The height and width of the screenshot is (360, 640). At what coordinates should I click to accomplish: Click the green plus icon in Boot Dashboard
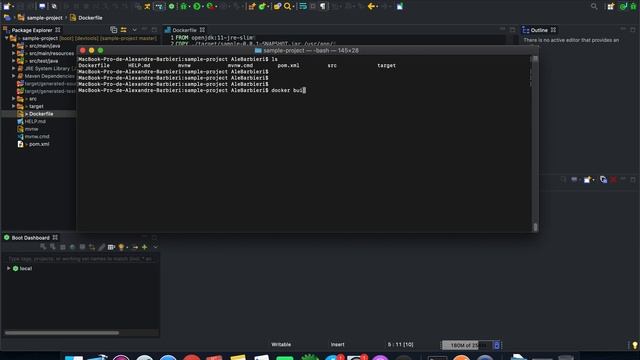click(144, 247)
